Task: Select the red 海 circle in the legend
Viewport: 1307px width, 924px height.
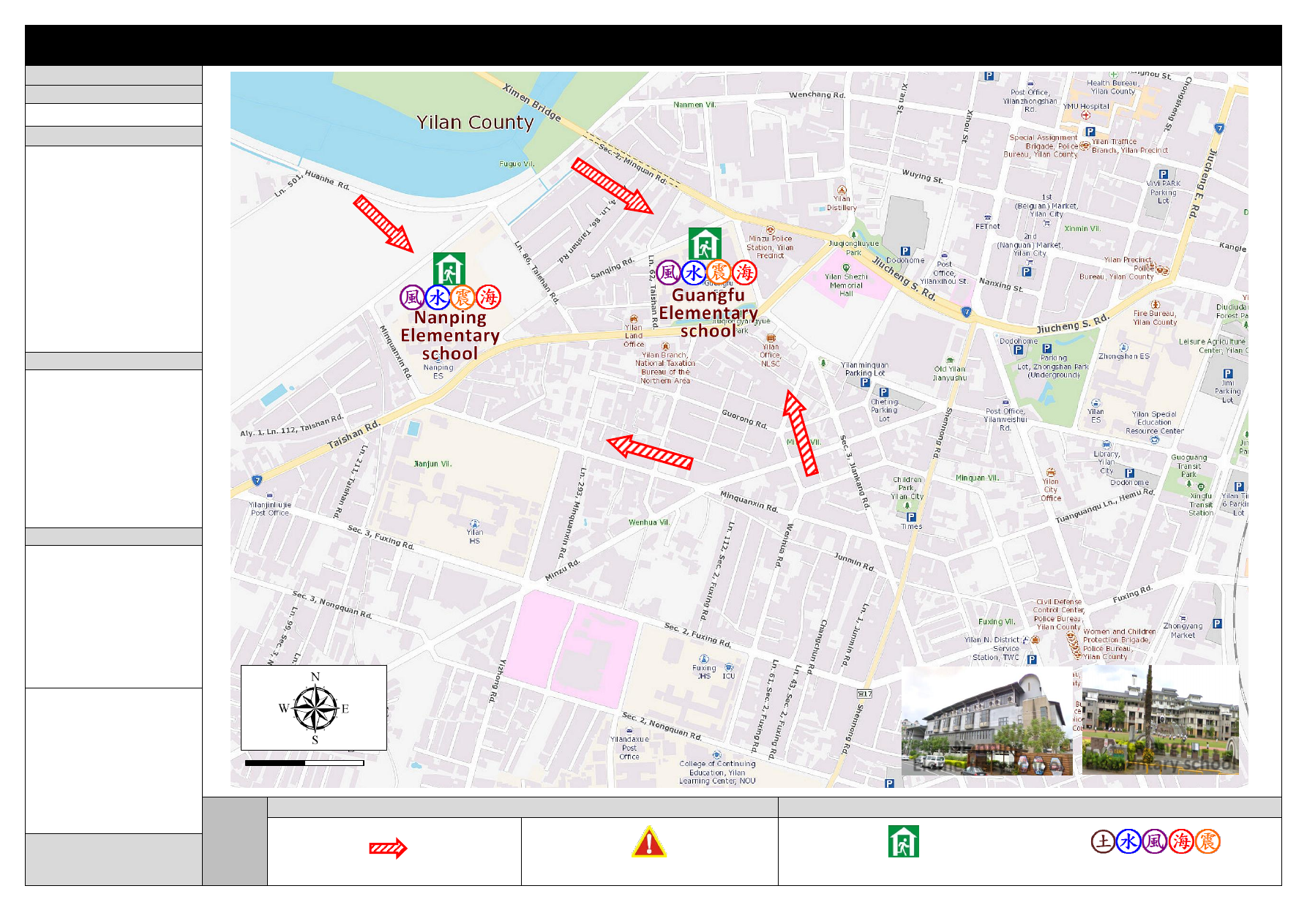Action: pyautogui.click(x=1181, y=841)
